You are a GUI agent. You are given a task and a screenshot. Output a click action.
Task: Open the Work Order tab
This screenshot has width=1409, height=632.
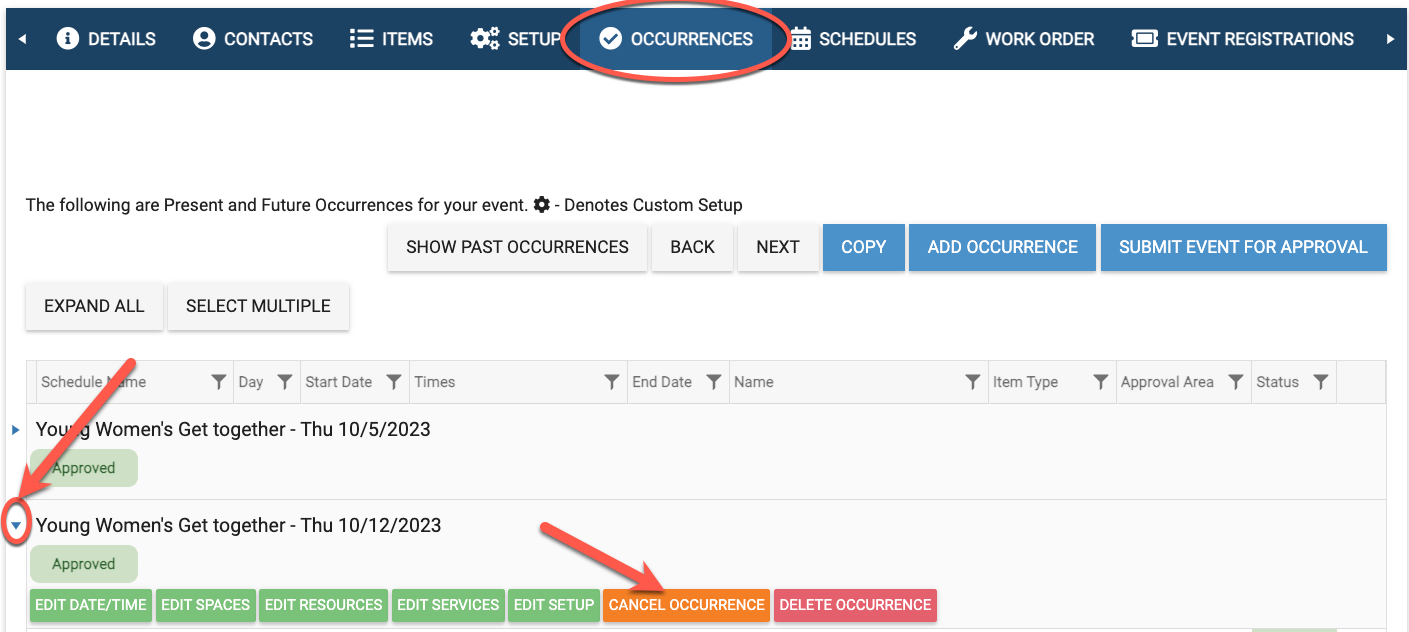[x=1024, y=39]
